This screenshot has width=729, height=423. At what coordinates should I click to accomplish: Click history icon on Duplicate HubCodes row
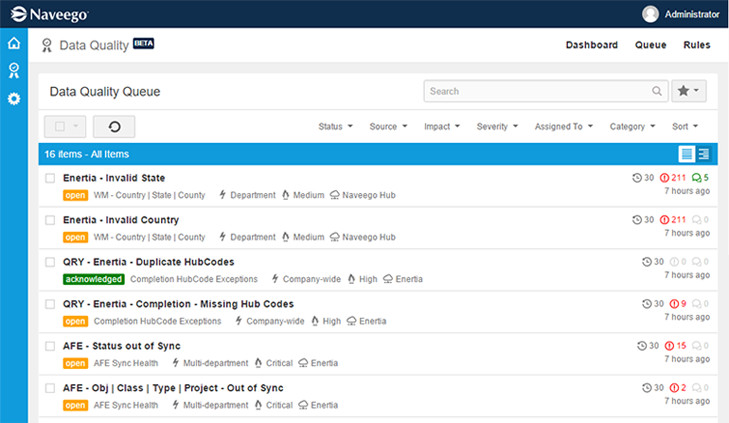point(646,262)
